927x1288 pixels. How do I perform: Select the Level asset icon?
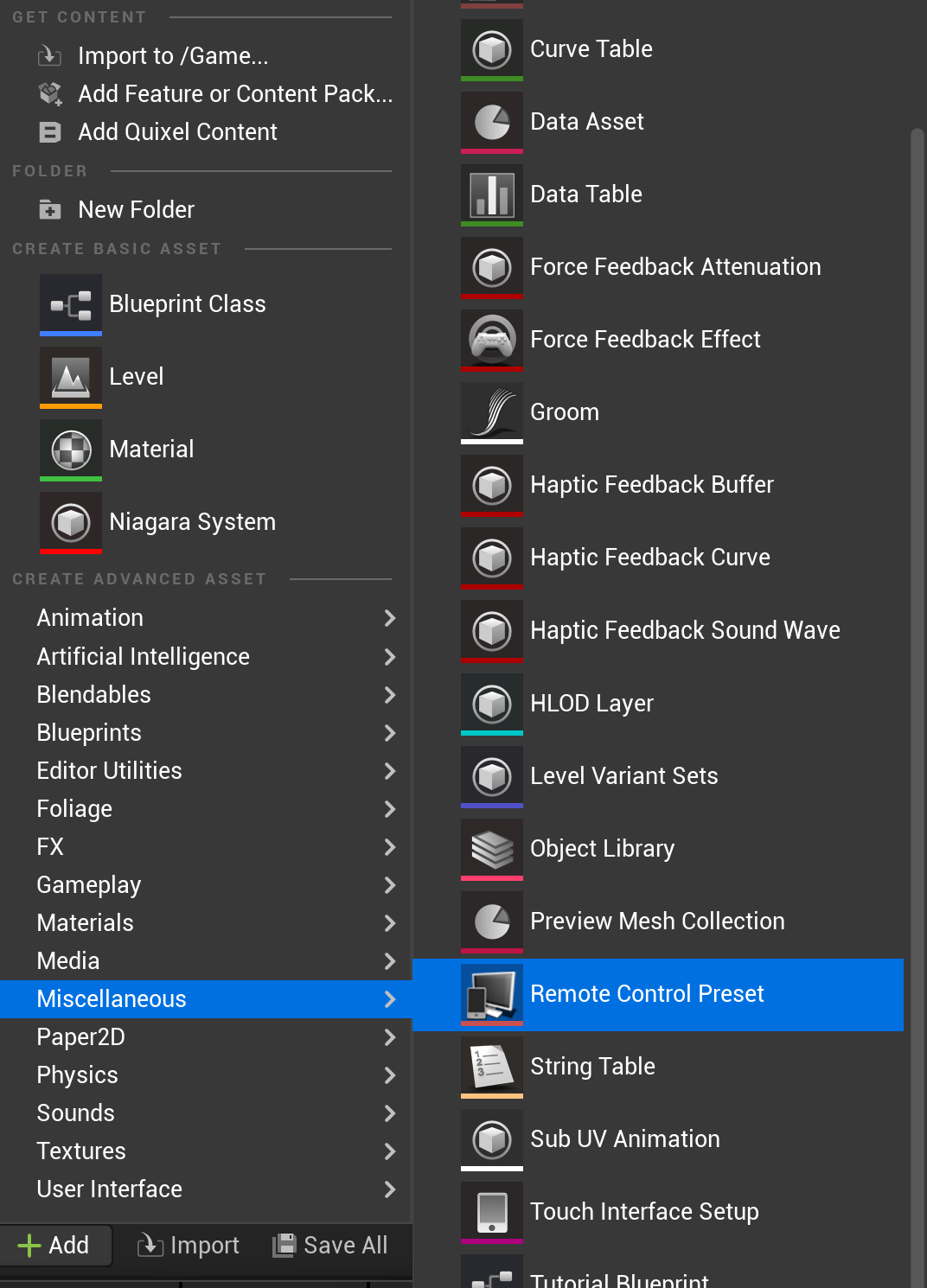pyautogui.click(x=70, y=377)
